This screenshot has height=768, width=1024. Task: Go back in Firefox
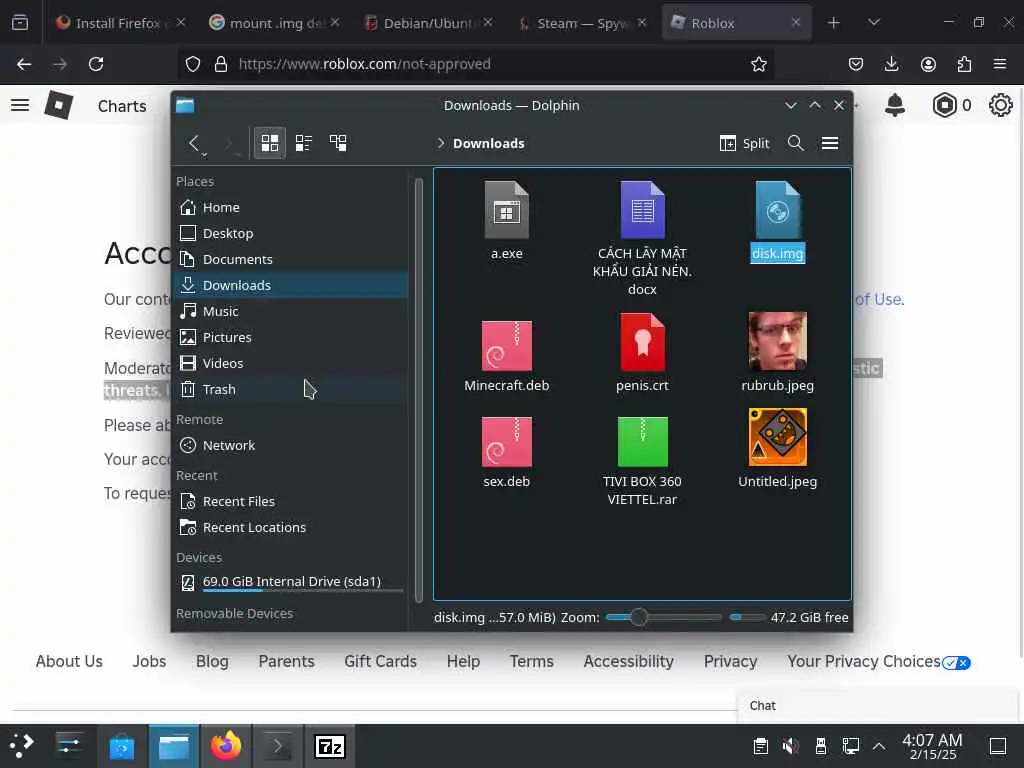[24, 64]
